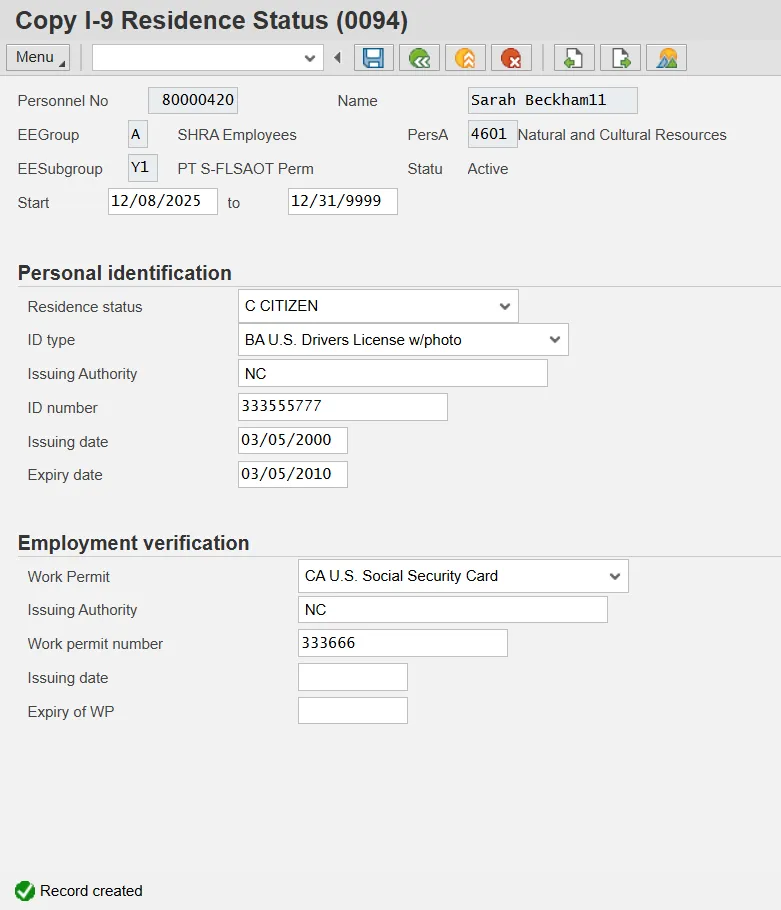Click the Save disk icon
This screenshot has height=910, width=781.
point(373,58)
